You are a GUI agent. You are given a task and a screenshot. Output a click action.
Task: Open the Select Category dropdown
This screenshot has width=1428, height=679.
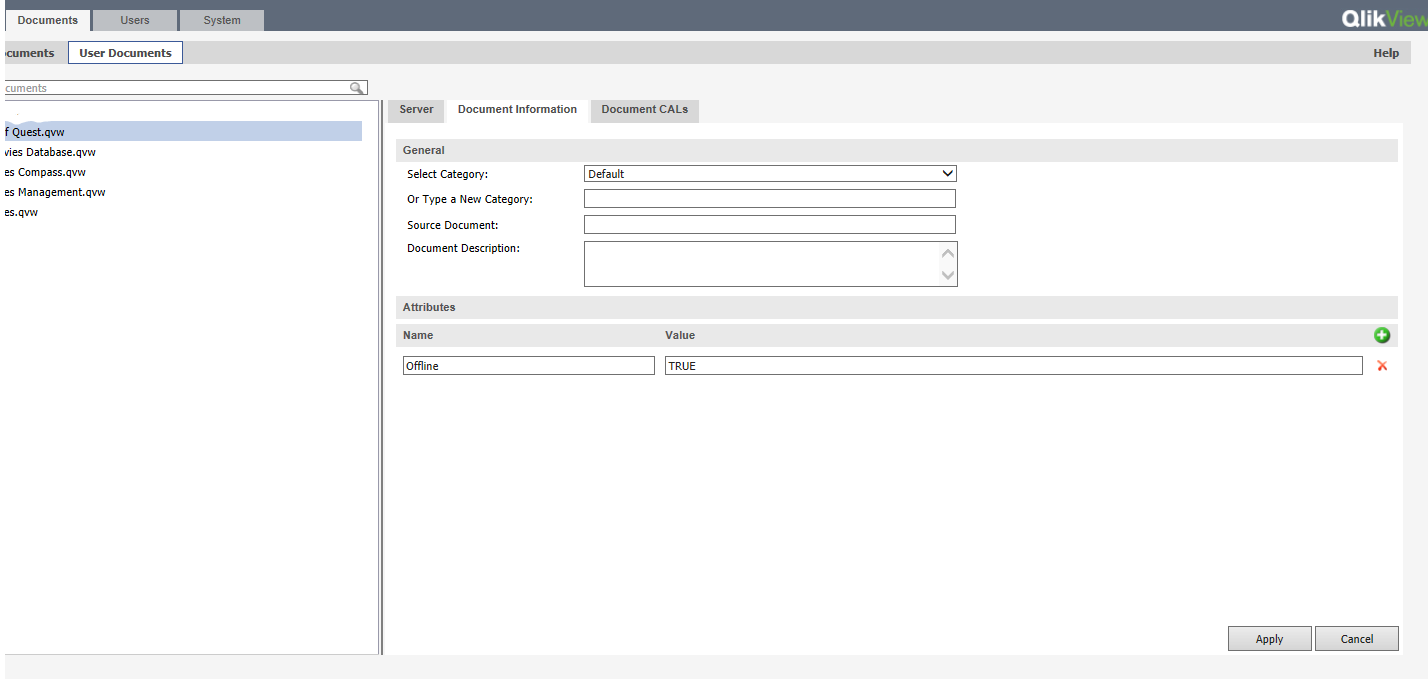[x=769, y=174]
